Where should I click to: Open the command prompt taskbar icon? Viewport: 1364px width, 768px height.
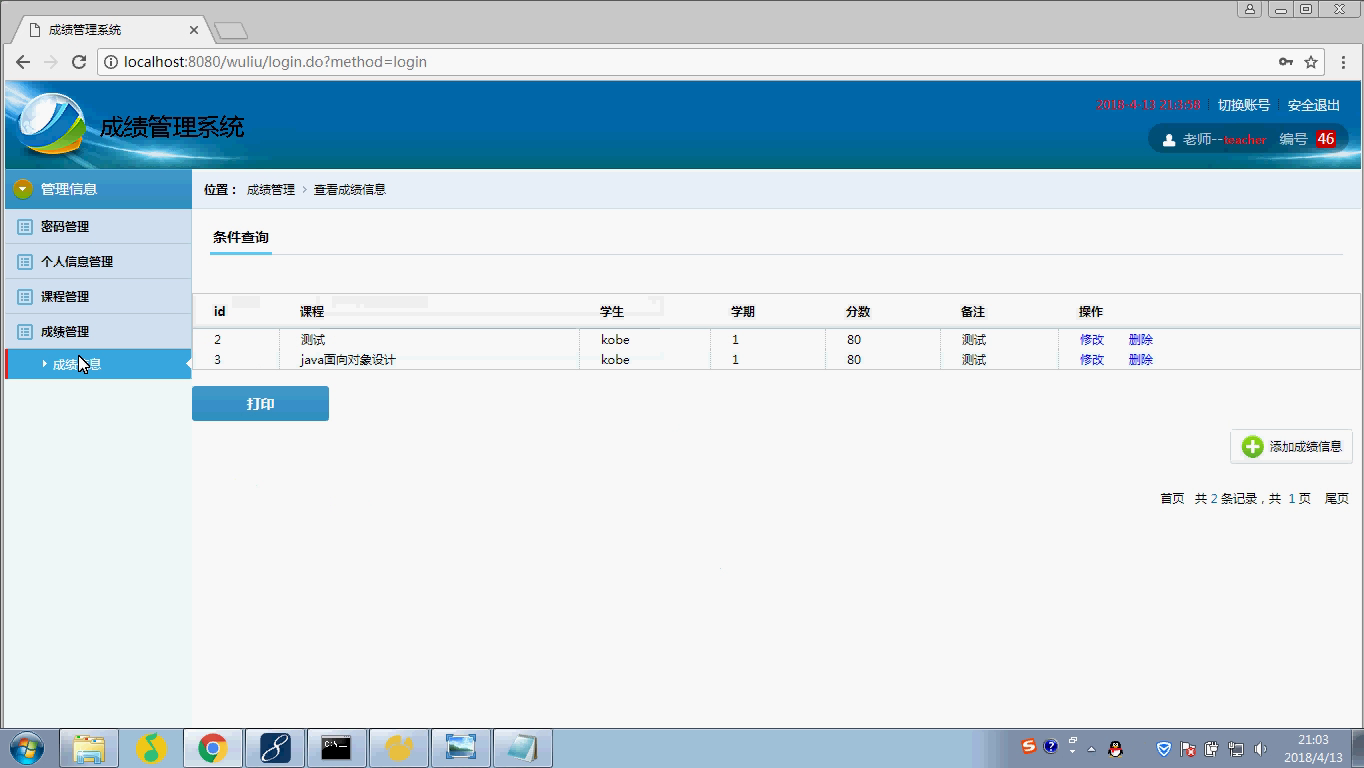coord(336,748)
